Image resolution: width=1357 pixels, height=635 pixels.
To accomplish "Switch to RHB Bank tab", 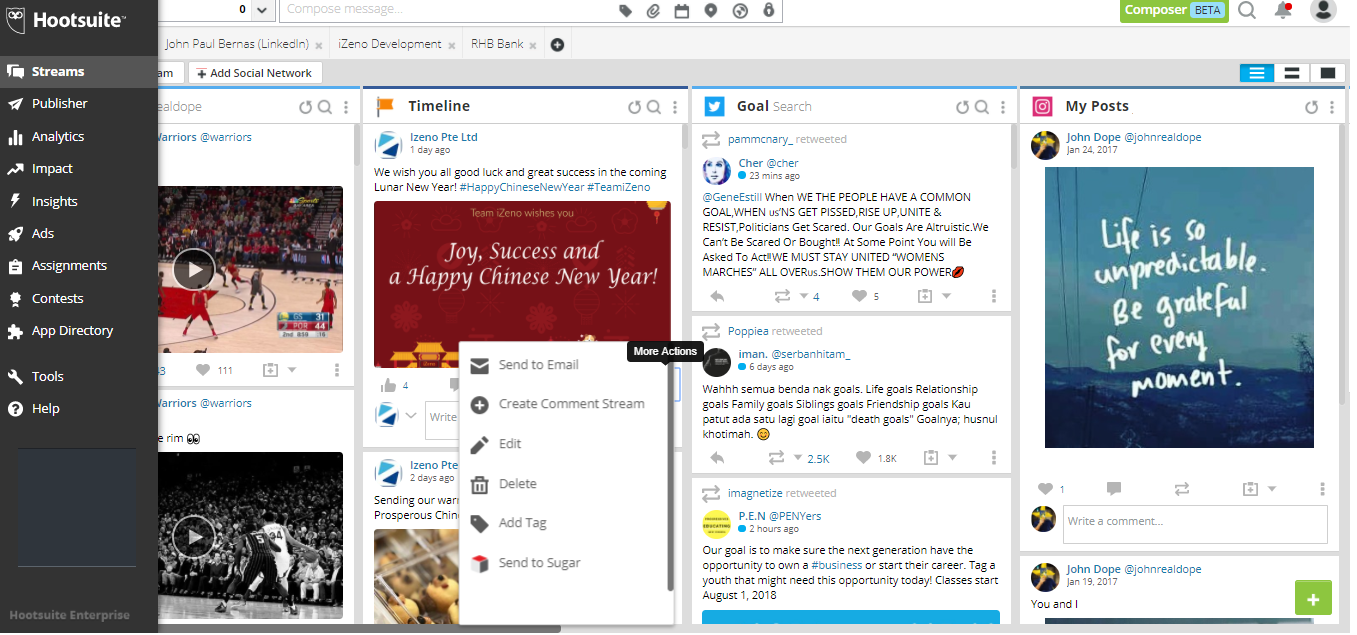I will click(497, 45).
